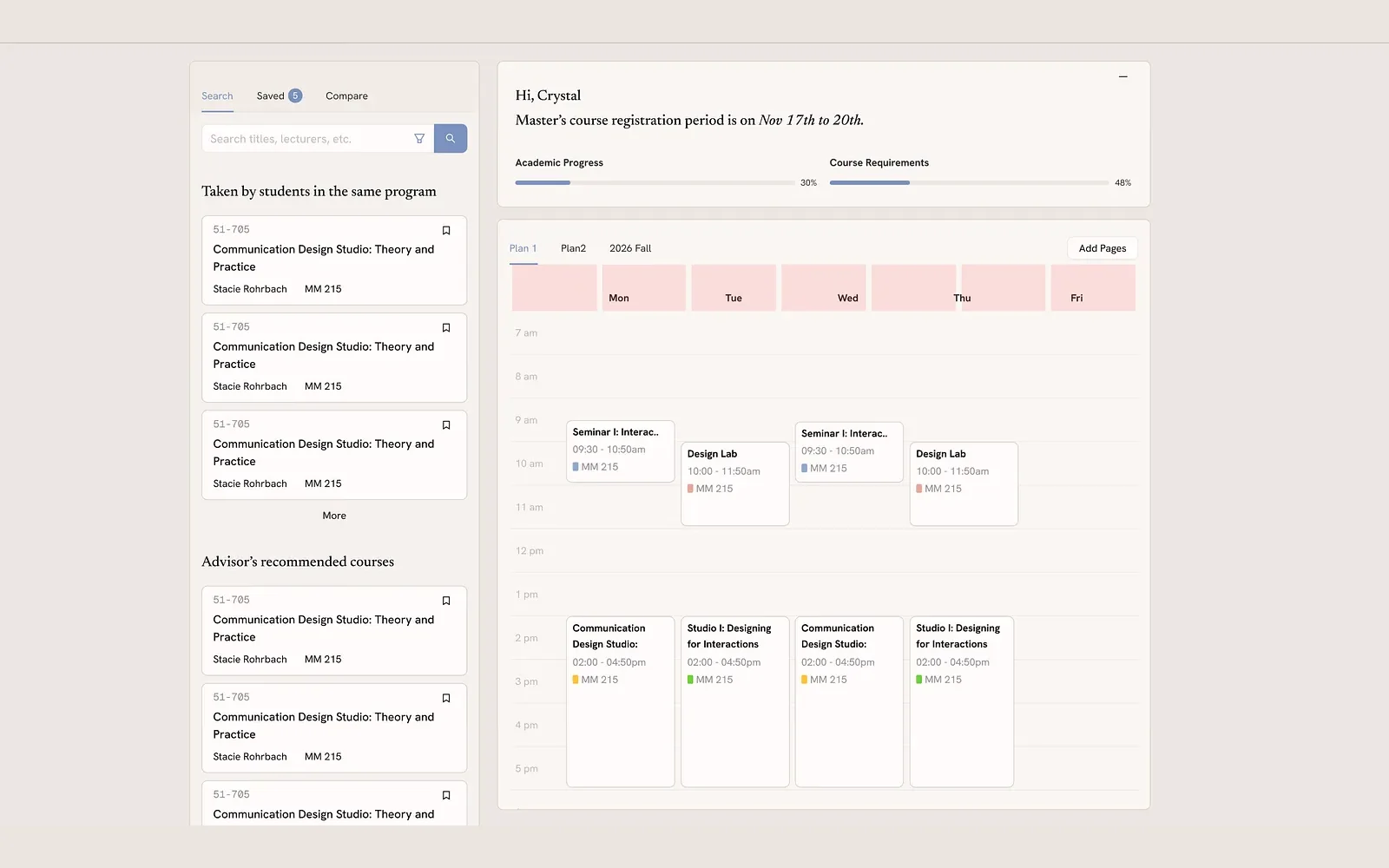Switch to the Search tab
Image resolution: width=1389 pixels, height=868 pixels.
(217, 96)
